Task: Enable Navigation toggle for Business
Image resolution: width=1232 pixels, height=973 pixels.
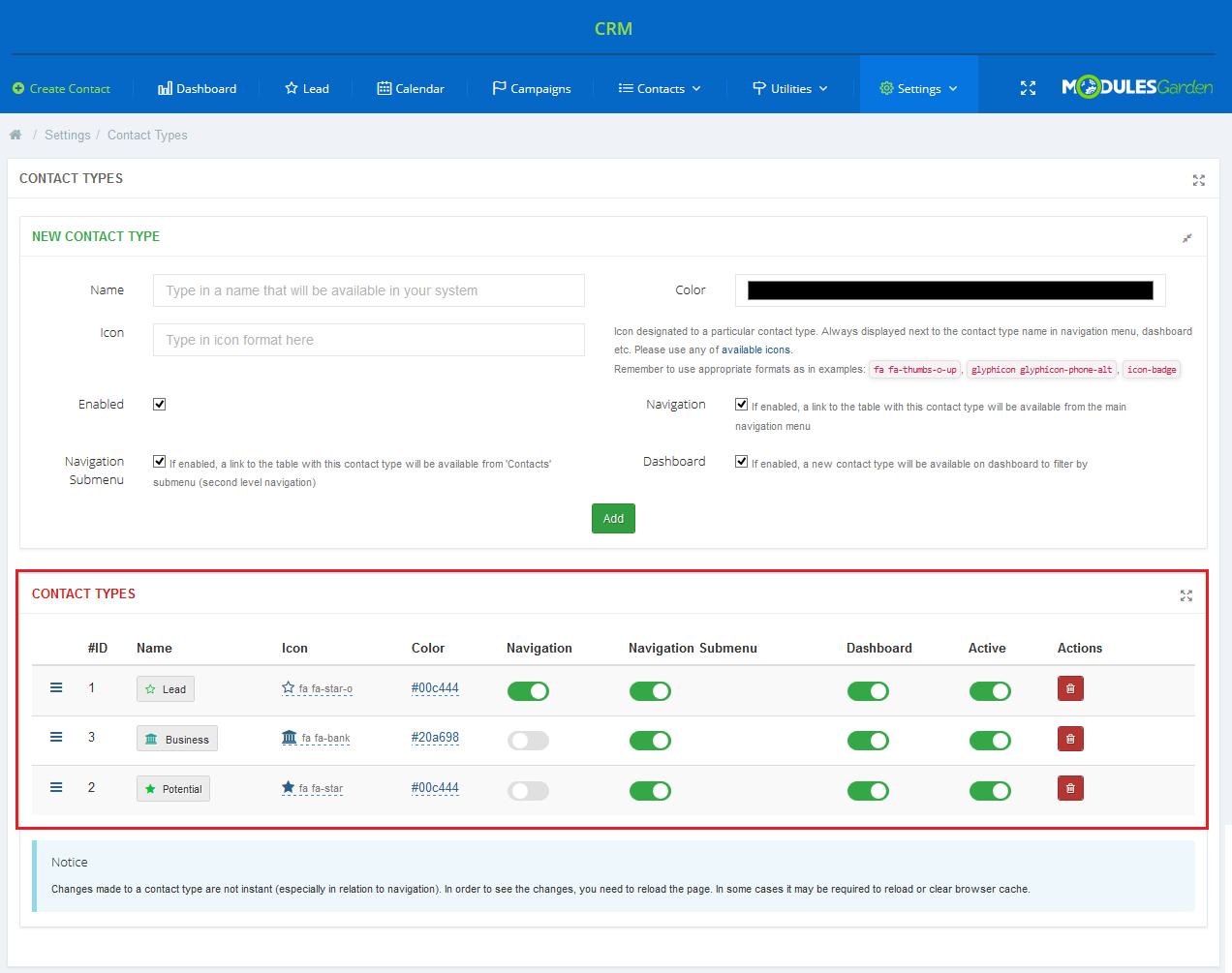Action: point(528,741)
